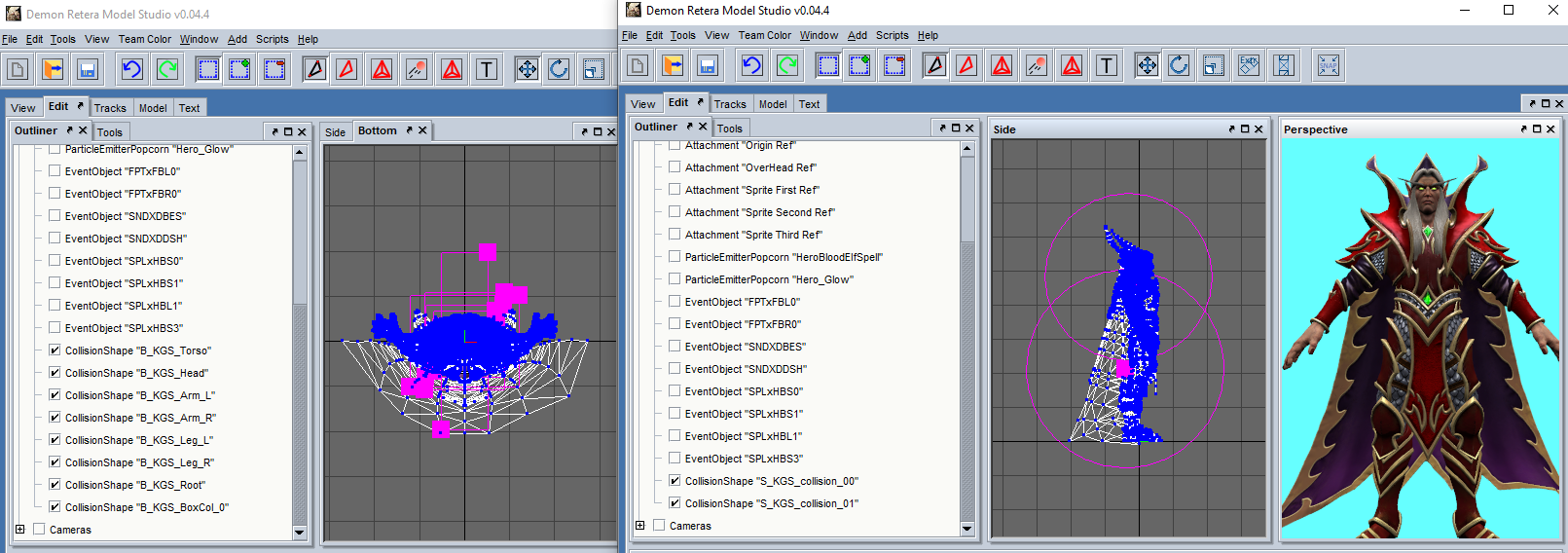This screenshot has width=1568, height=553.
Task: Click Open file icon in left window
Action: point(53,69)
